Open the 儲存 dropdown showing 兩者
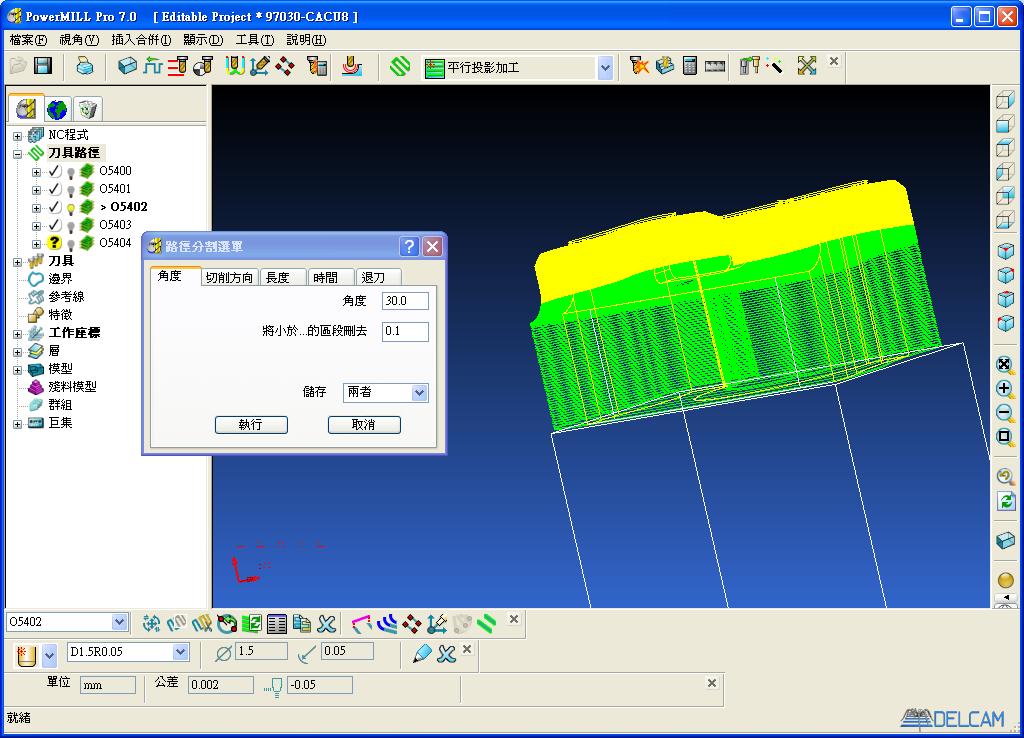Viewport: 1024px width, 738px height. (419, 393)
